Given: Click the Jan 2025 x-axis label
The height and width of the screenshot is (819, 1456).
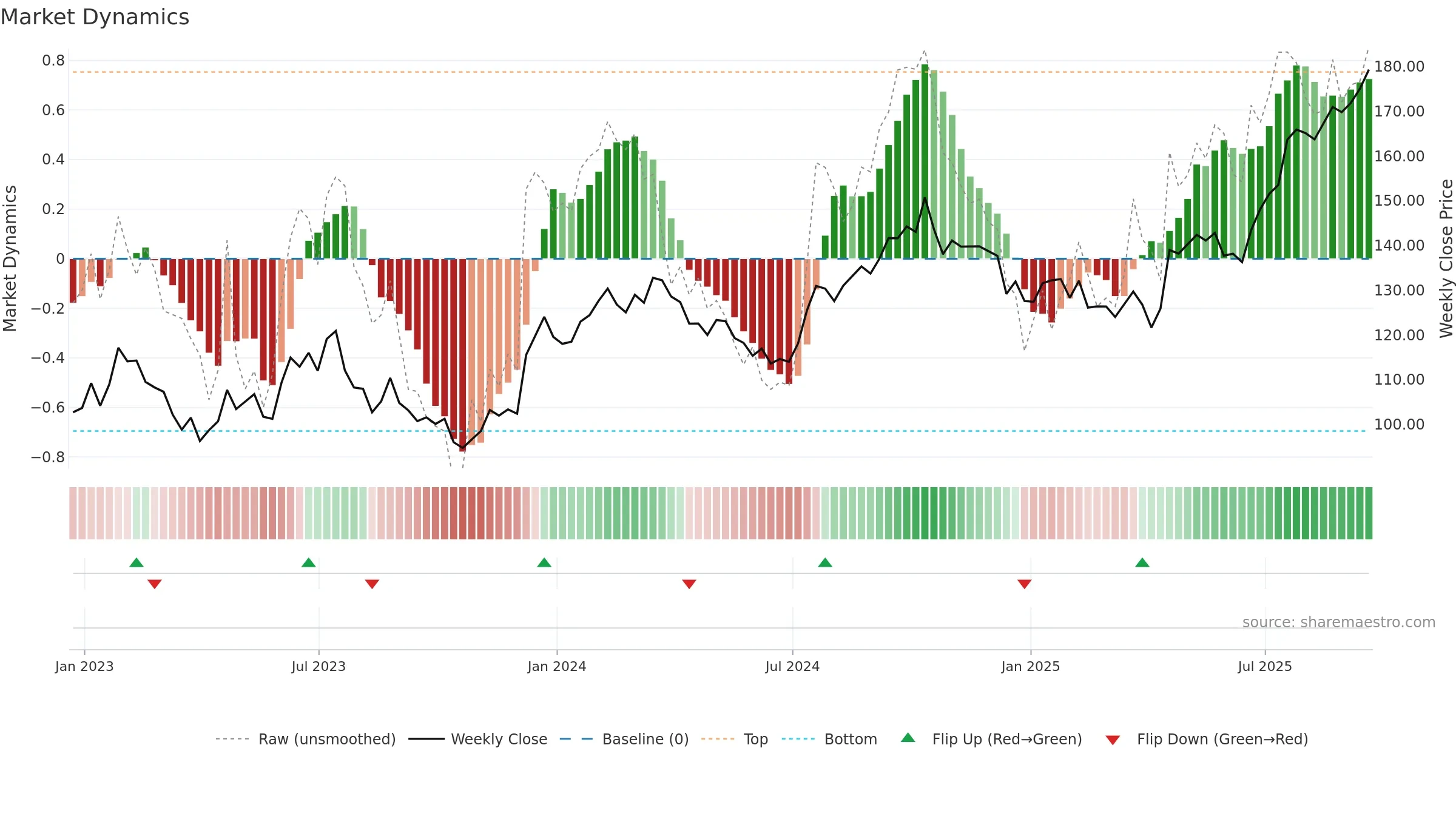Looking at the screenshot, I should coord(1031,666).
